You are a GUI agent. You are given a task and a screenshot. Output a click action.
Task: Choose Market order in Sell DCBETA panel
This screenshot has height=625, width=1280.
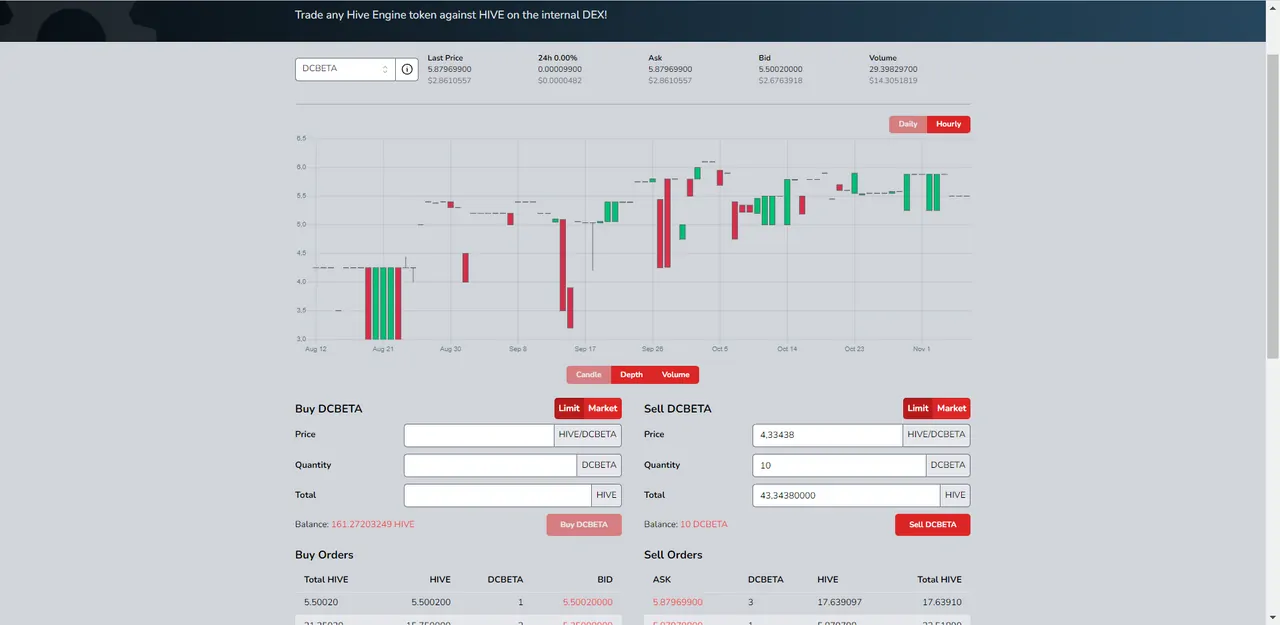pyautogui.click(x=952, y=408)
